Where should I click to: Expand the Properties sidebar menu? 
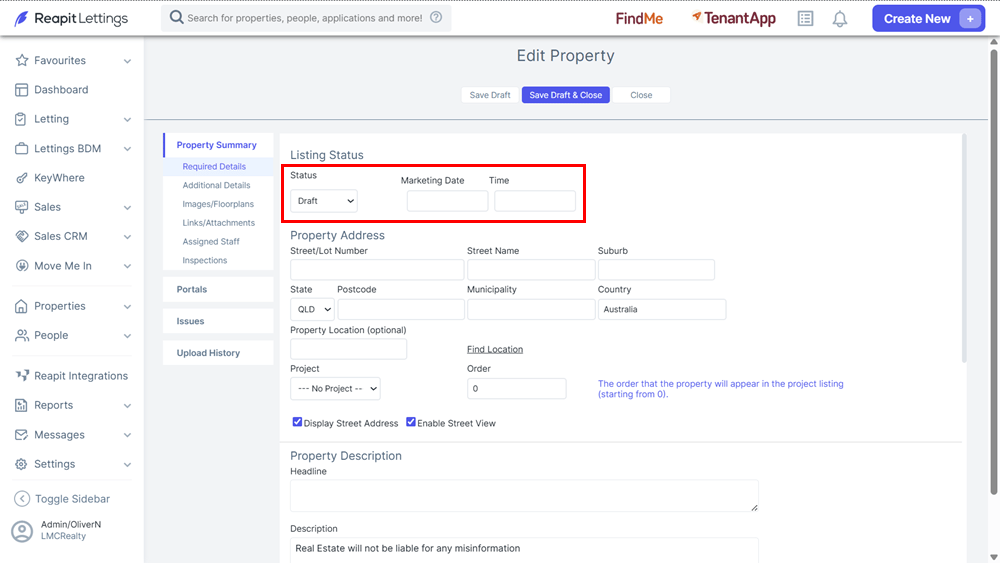[73, 306]
